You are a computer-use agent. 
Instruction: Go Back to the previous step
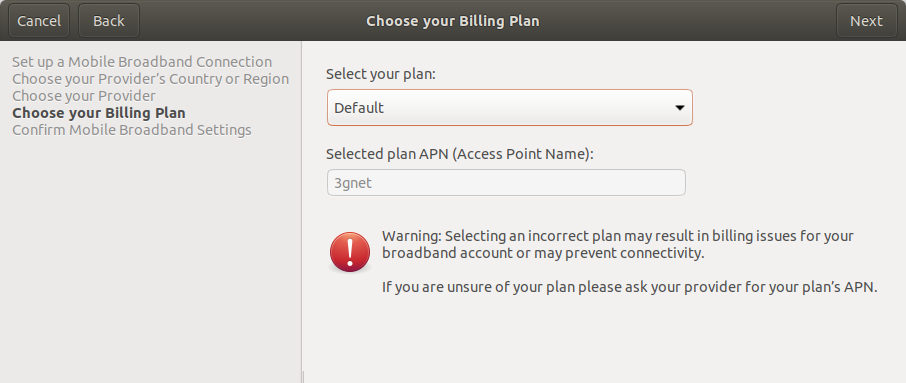(x=109, y=21)
